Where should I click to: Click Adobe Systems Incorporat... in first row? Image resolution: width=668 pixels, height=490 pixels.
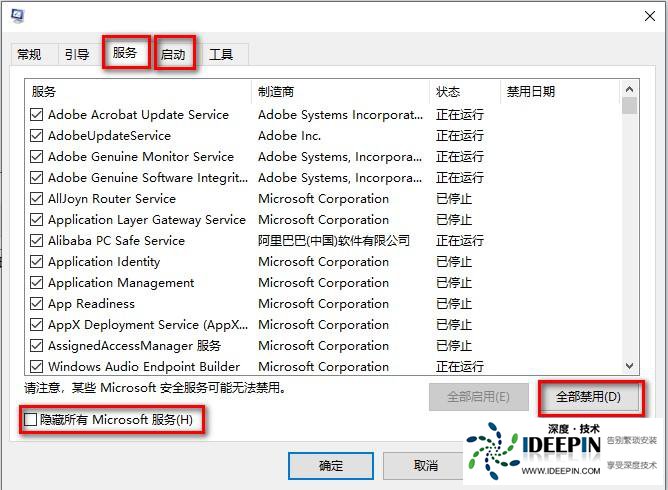pyautogui.click(x=340, y=115)
